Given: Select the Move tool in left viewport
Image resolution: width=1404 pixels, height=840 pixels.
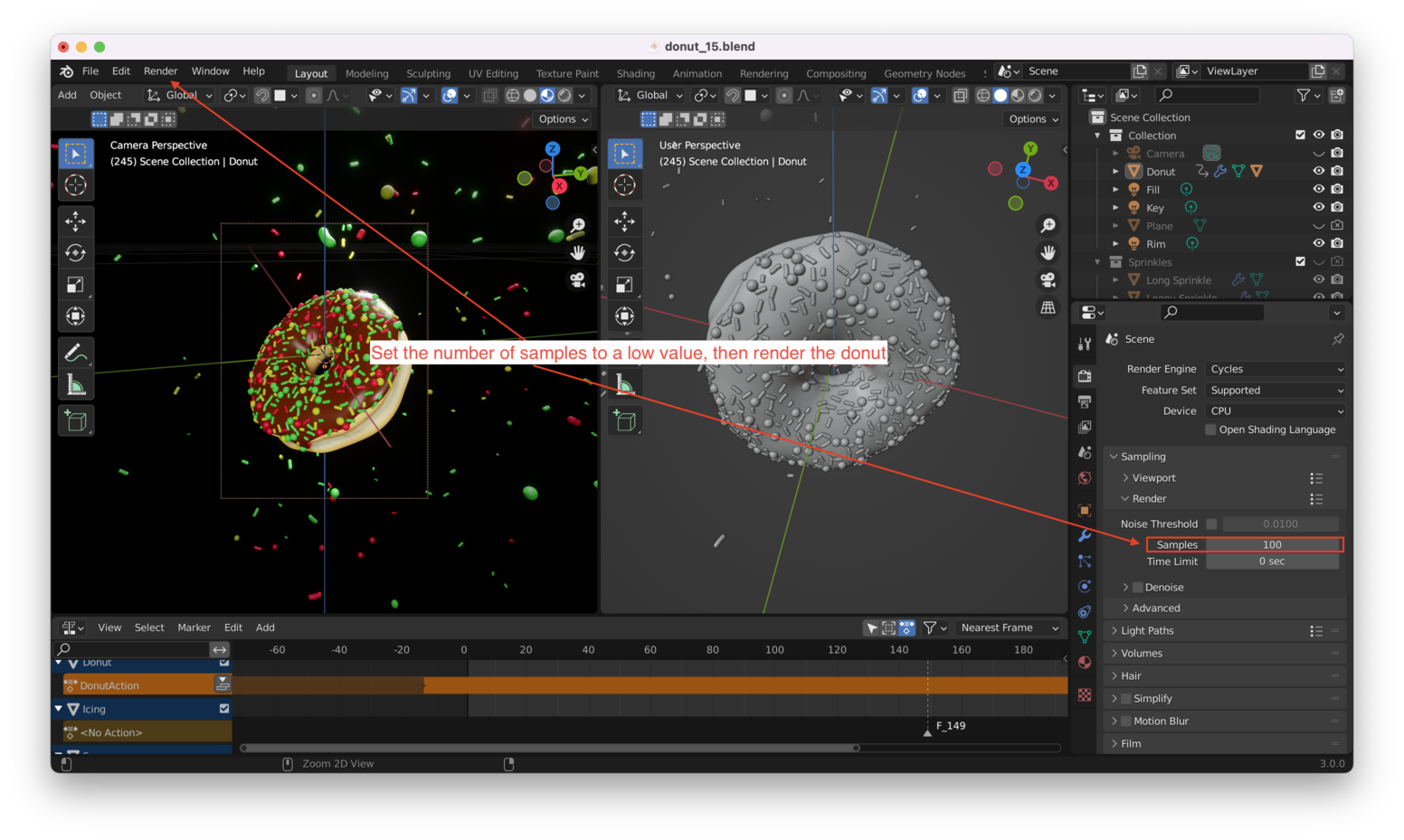Looking at the screenshot, I should (76, 221).
